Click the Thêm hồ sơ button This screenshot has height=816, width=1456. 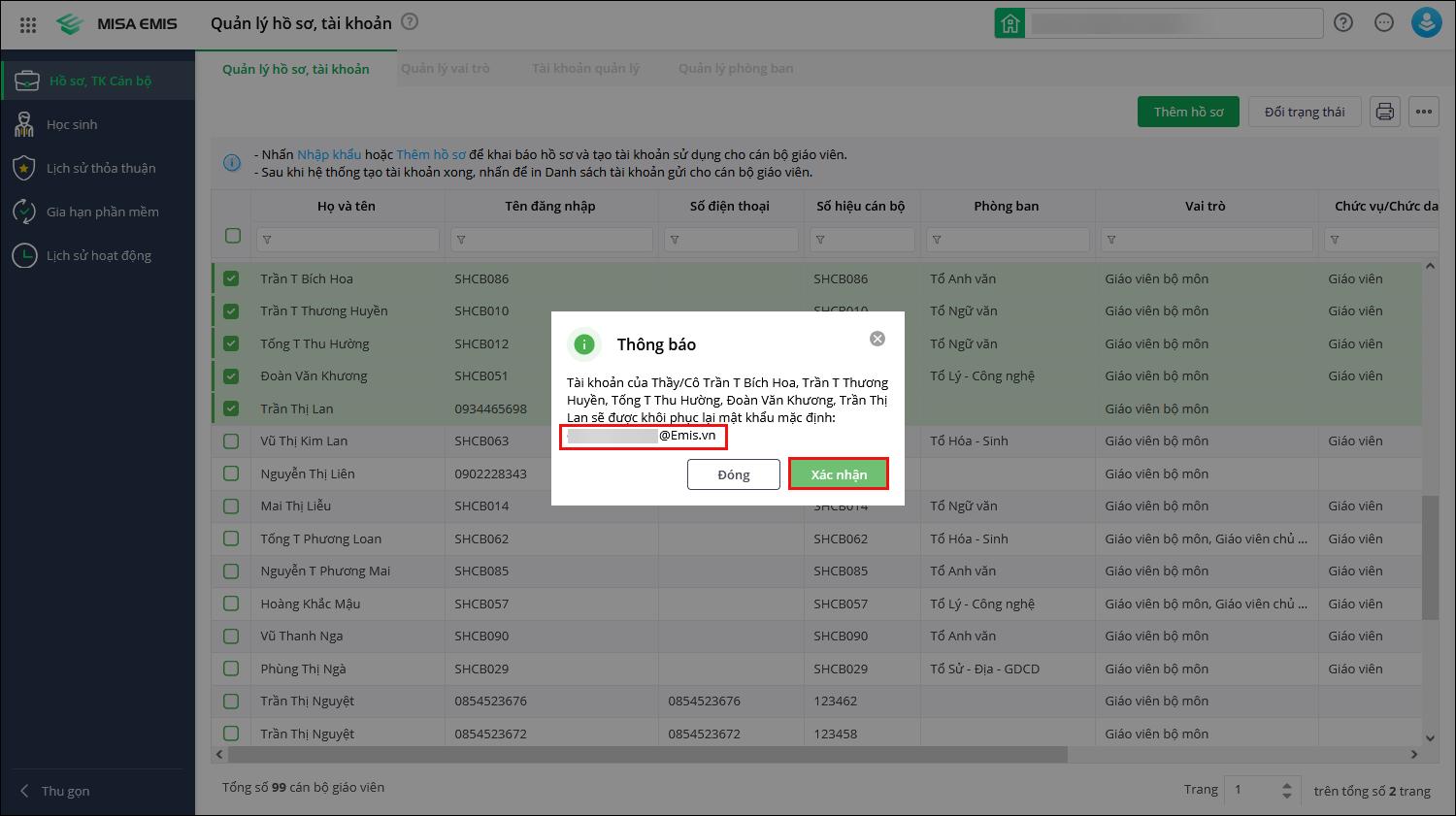coord(1189,112)
